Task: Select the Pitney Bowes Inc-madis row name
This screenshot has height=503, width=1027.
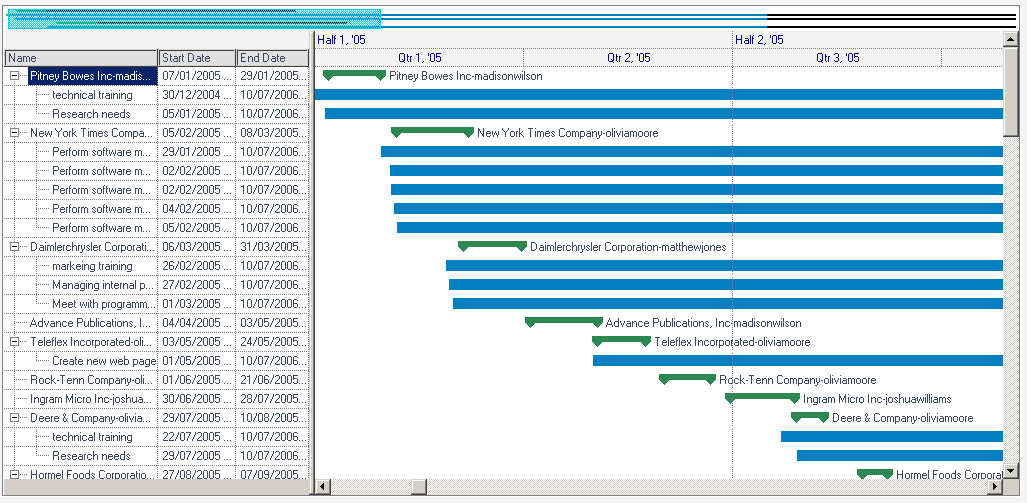Action: tap(92, 76)
